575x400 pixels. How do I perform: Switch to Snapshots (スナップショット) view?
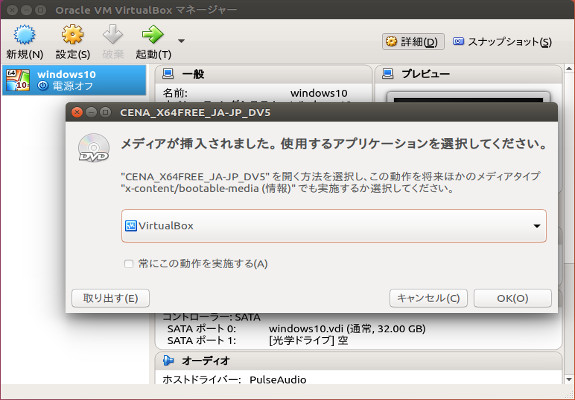502,41
